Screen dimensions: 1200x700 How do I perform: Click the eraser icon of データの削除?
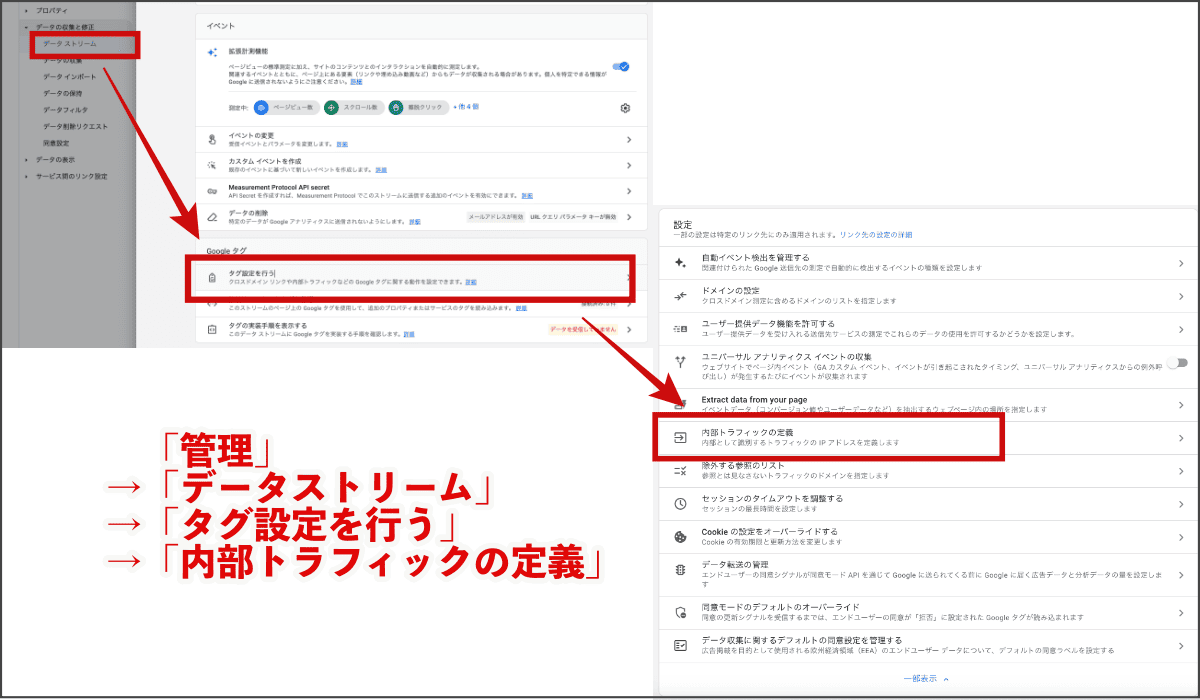tap(211, 216)
